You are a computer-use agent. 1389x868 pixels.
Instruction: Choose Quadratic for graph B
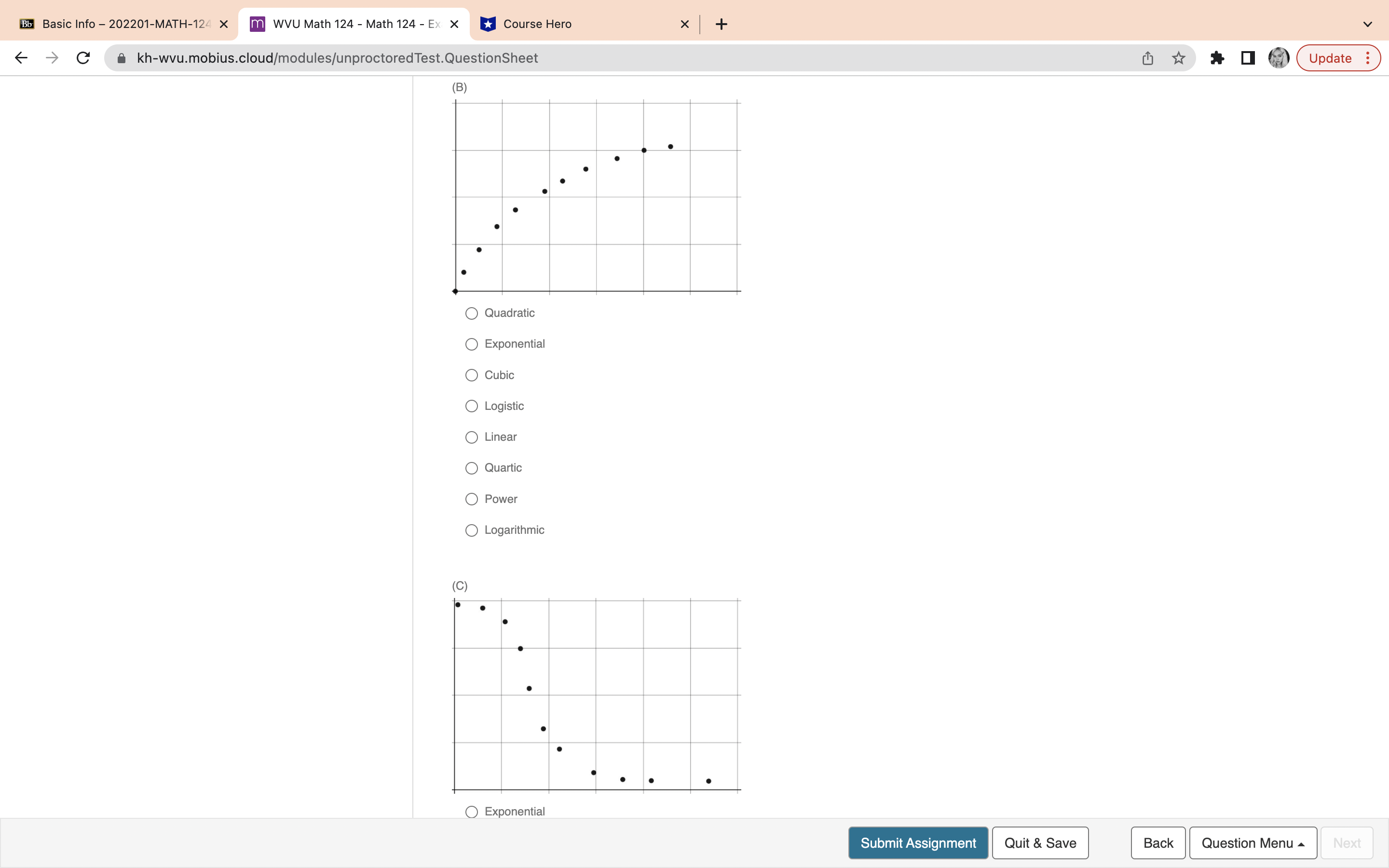pos(471,313)
